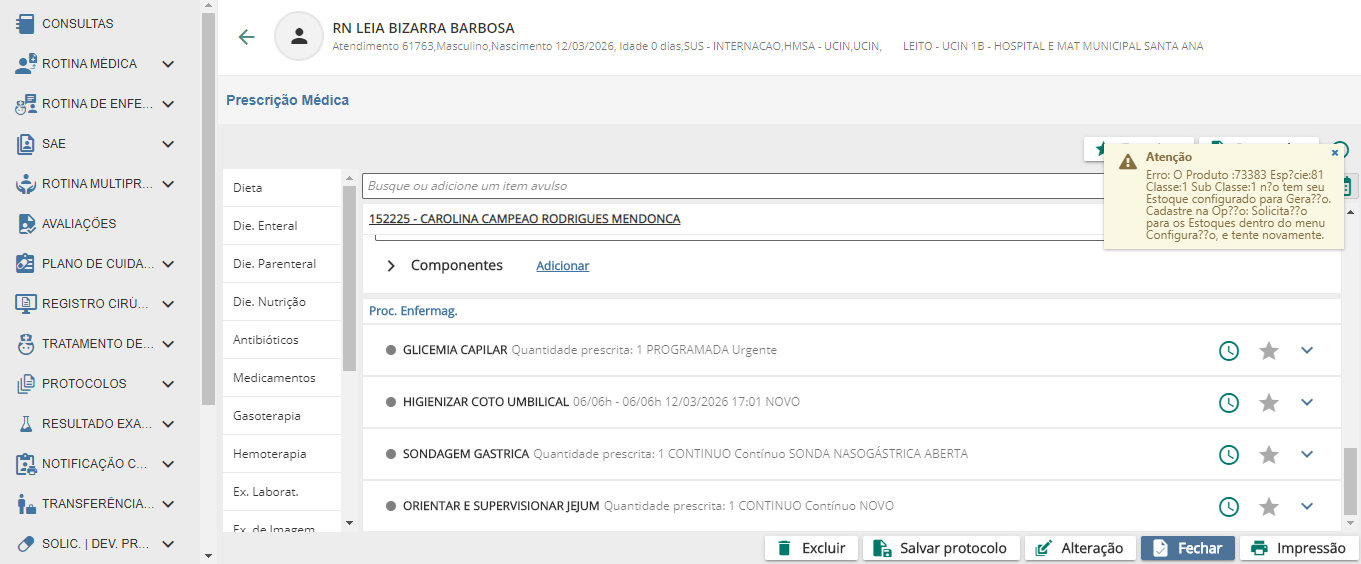The image size is (1361, 564).
Task: Click the patient avatar icon
Action: (298, 37)
